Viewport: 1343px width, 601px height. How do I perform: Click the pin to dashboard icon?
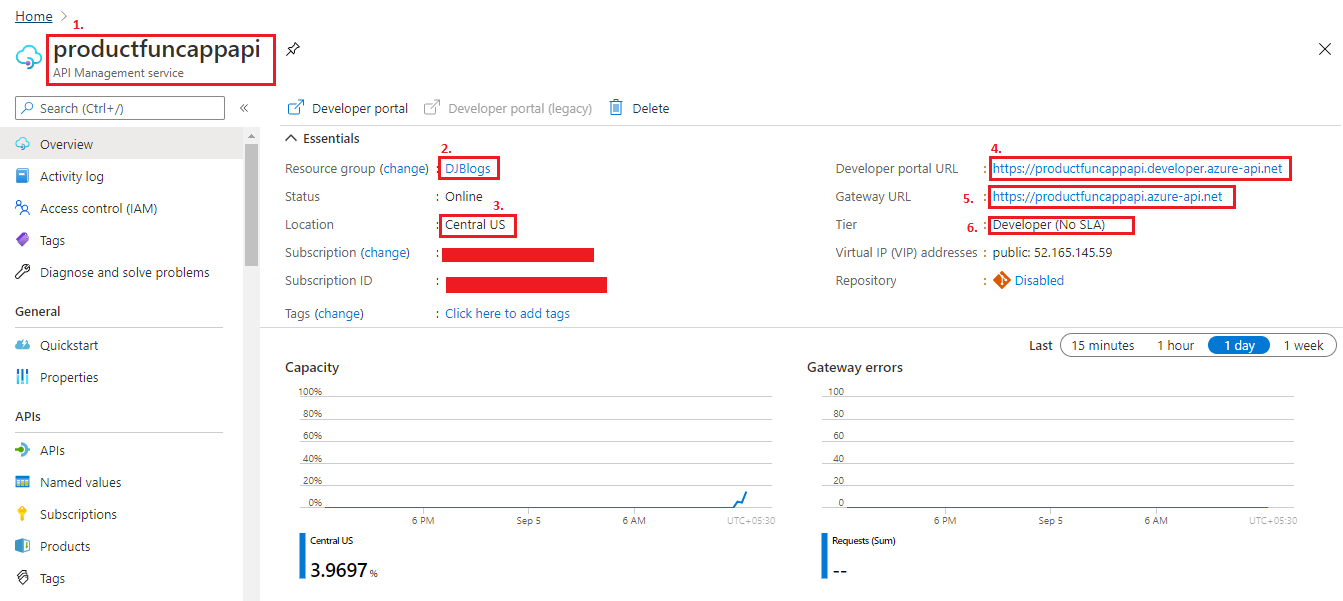click(292, 48)
